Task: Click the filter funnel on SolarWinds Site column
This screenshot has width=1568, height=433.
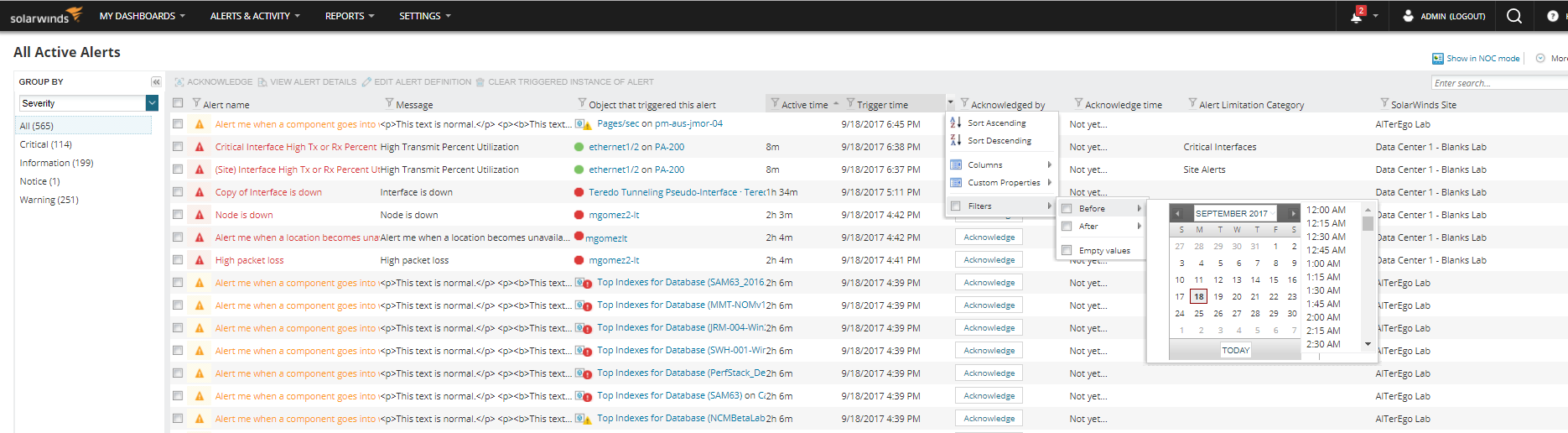Action: tap(1384, 103)
